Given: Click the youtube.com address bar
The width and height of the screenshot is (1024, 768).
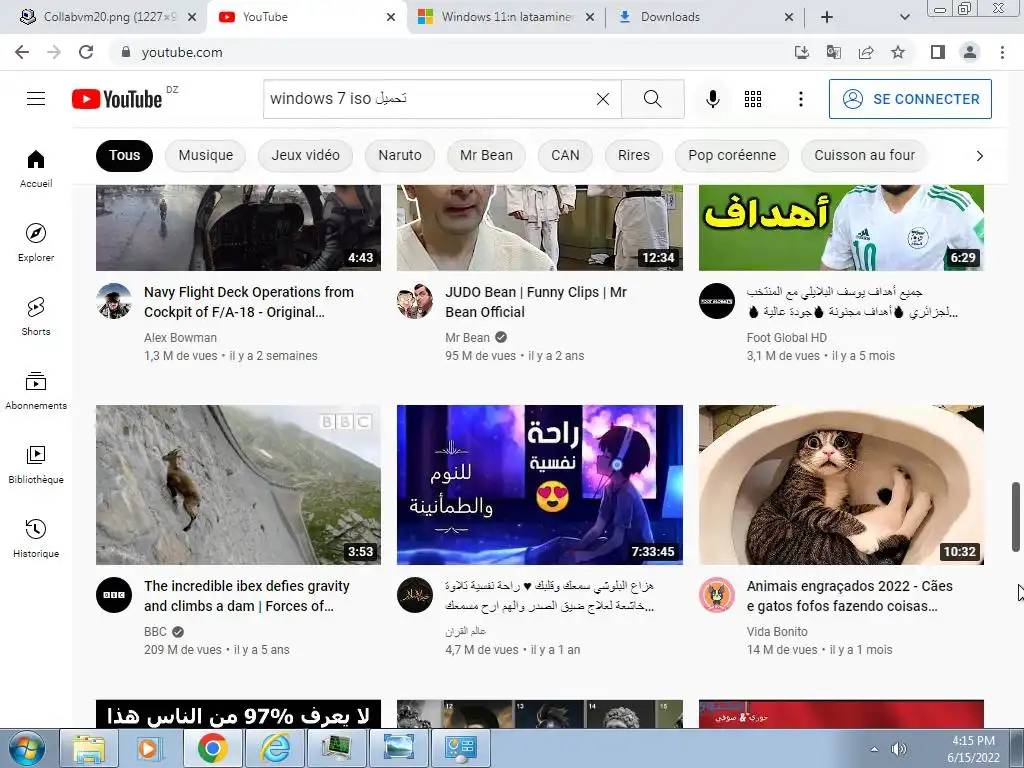Looking at the screenshot, I should pos(451,52).
